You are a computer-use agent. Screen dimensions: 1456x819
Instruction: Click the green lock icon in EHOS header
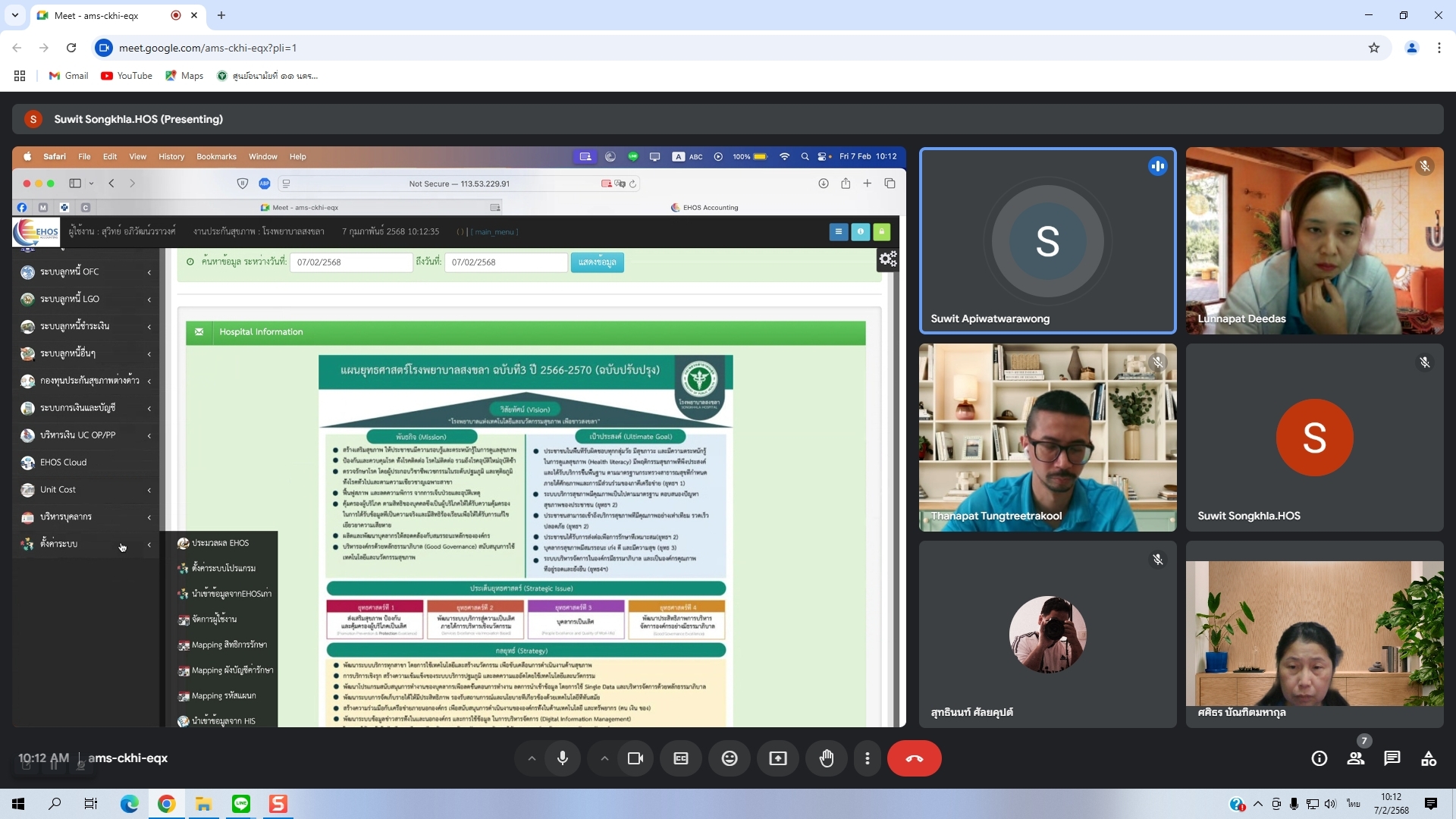[881, 232]
